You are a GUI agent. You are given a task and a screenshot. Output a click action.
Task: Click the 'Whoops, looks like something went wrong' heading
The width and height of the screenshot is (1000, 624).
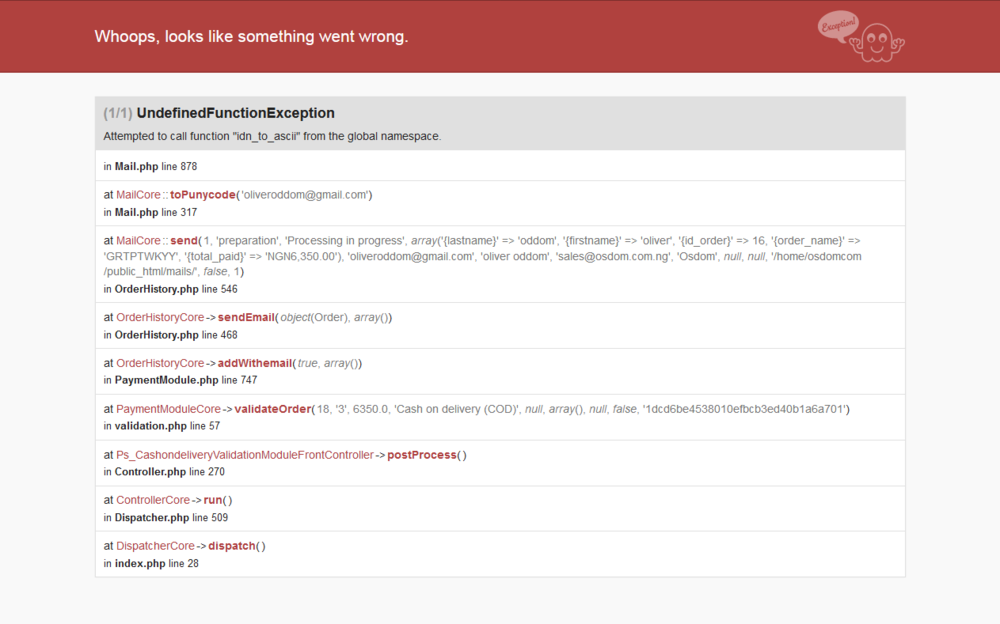pos(251,36)
